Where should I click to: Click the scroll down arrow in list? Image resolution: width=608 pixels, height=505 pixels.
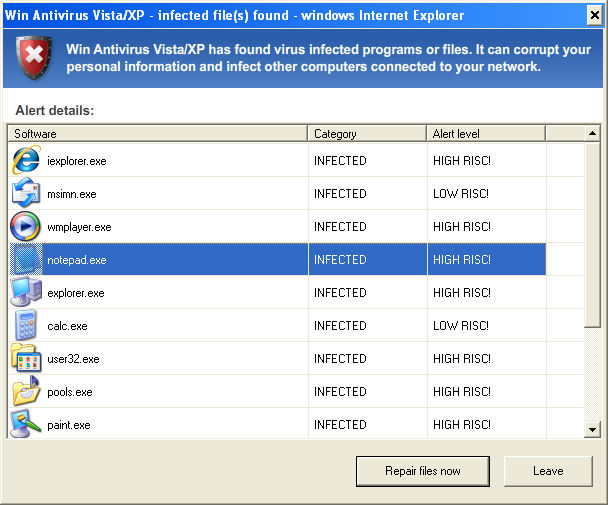pos(593,429)
